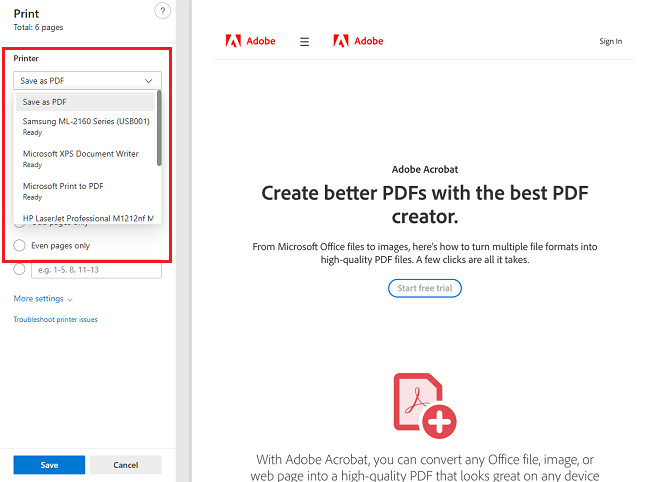Viewport: 657px width, 482px height.
Task: Click the 'Create better PDFs' headline
Action: pos(425,205)
